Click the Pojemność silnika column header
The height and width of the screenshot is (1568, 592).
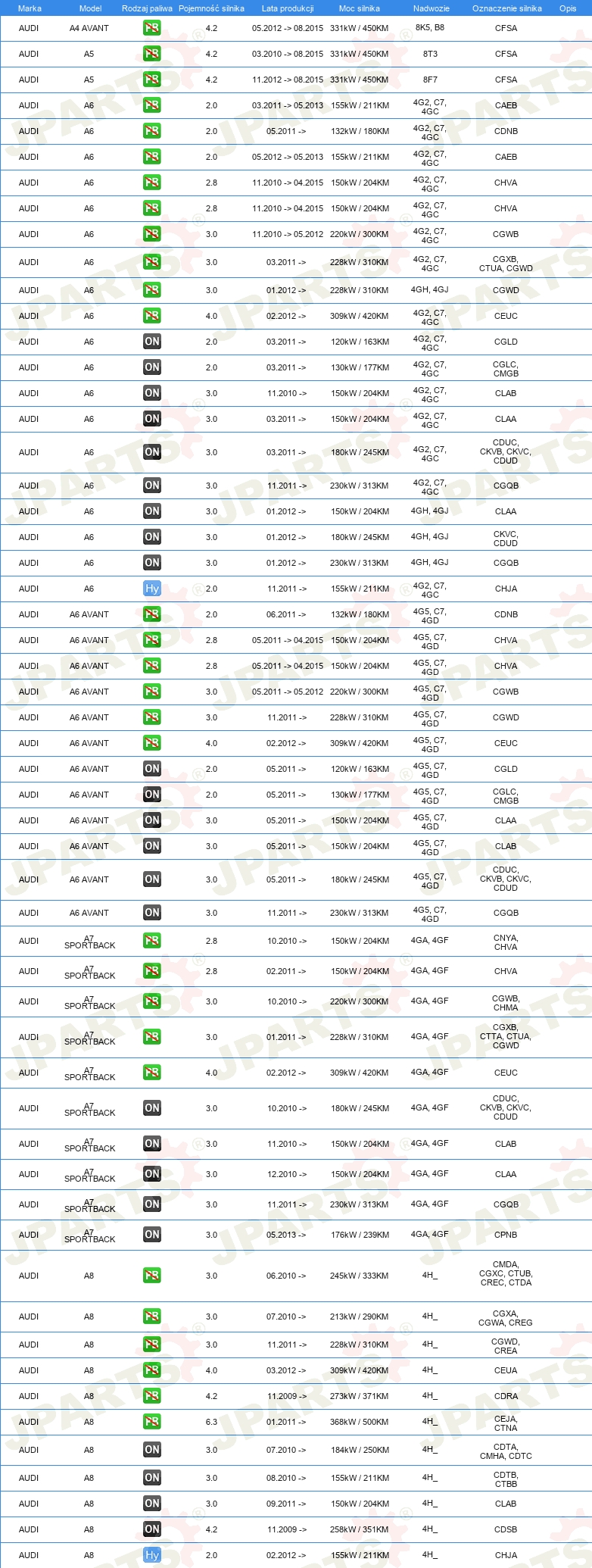(212, 8)
